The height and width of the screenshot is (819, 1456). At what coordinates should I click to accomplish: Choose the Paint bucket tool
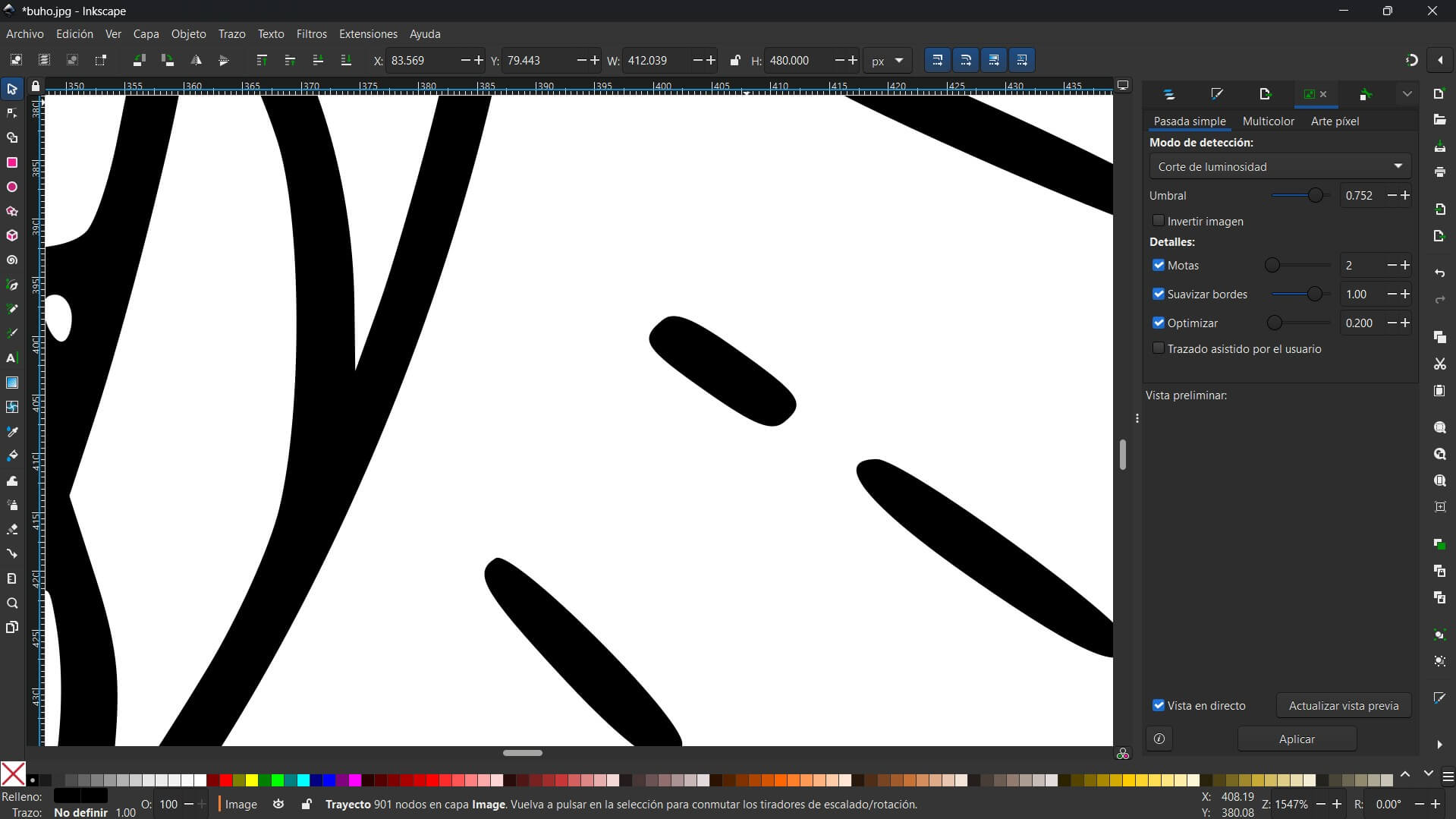[12, 455]
